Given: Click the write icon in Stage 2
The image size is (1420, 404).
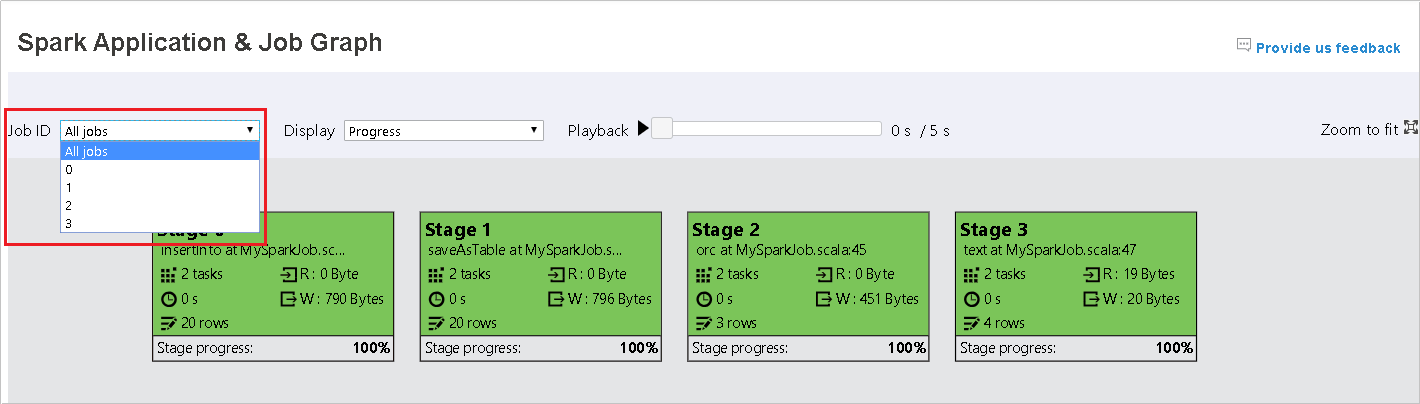Looking at the screenshot, I should [x=825, y=299].
